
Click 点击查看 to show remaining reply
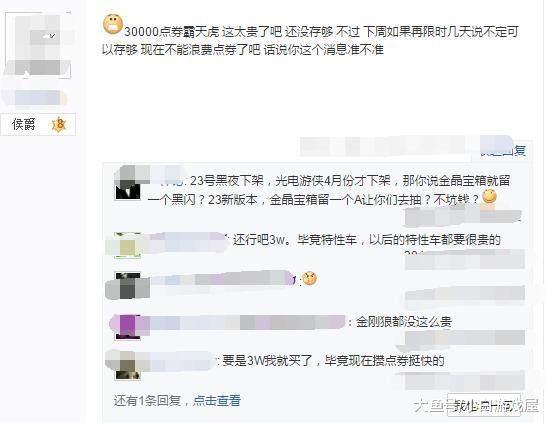pyautogui.click(x=217, y=401)
